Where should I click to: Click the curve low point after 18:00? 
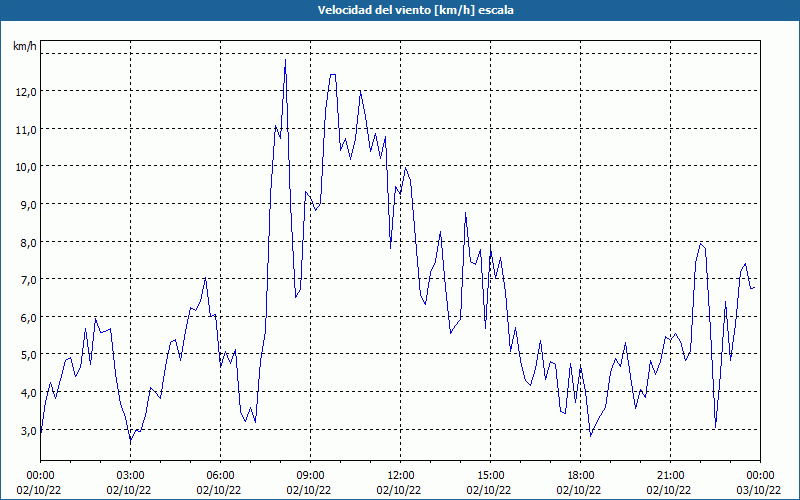(591, 436)
